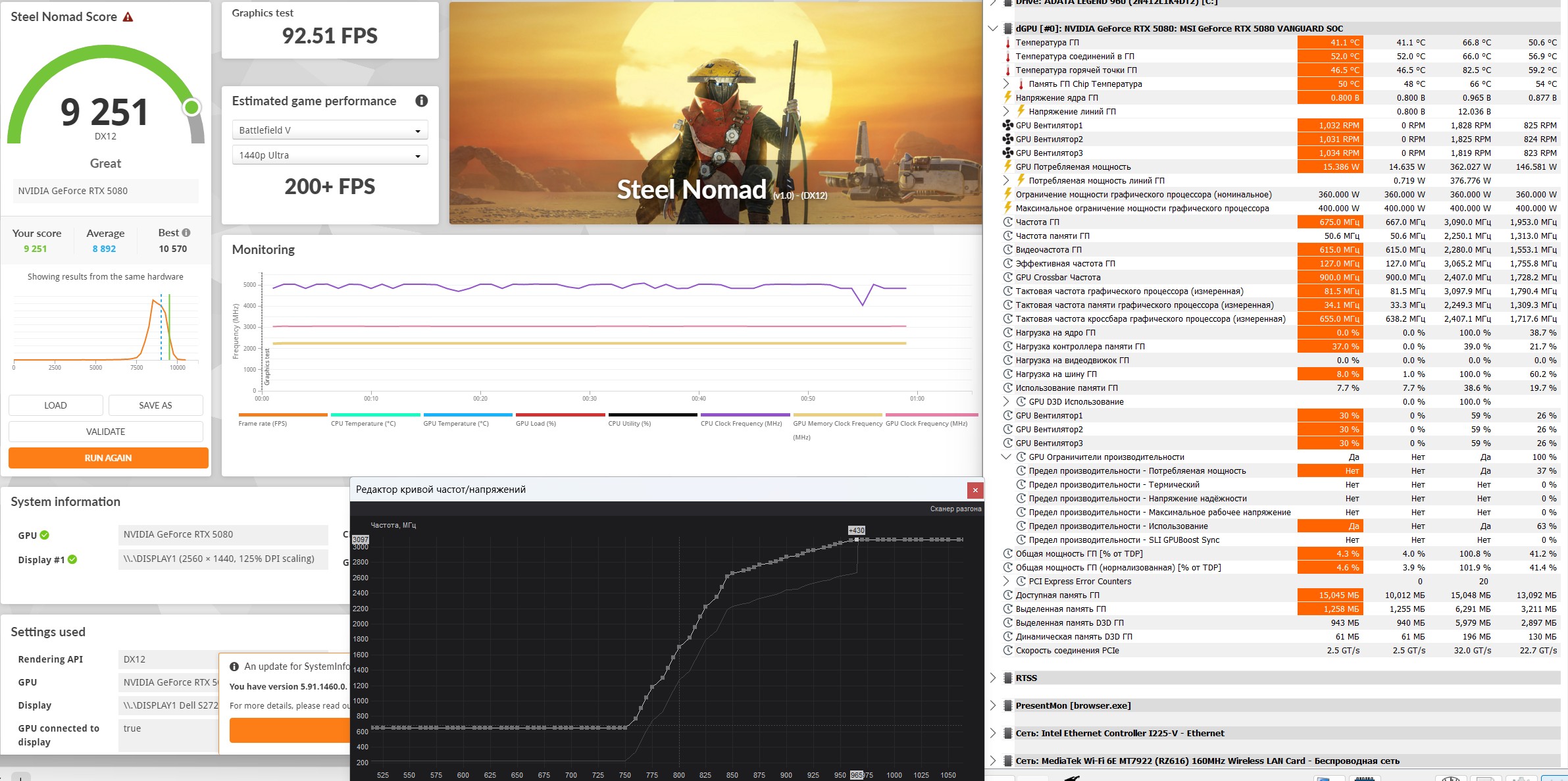Expand the Потребляемая мощность линий ГП row
Screen dimensions: 1568x781
(1006, 181)
